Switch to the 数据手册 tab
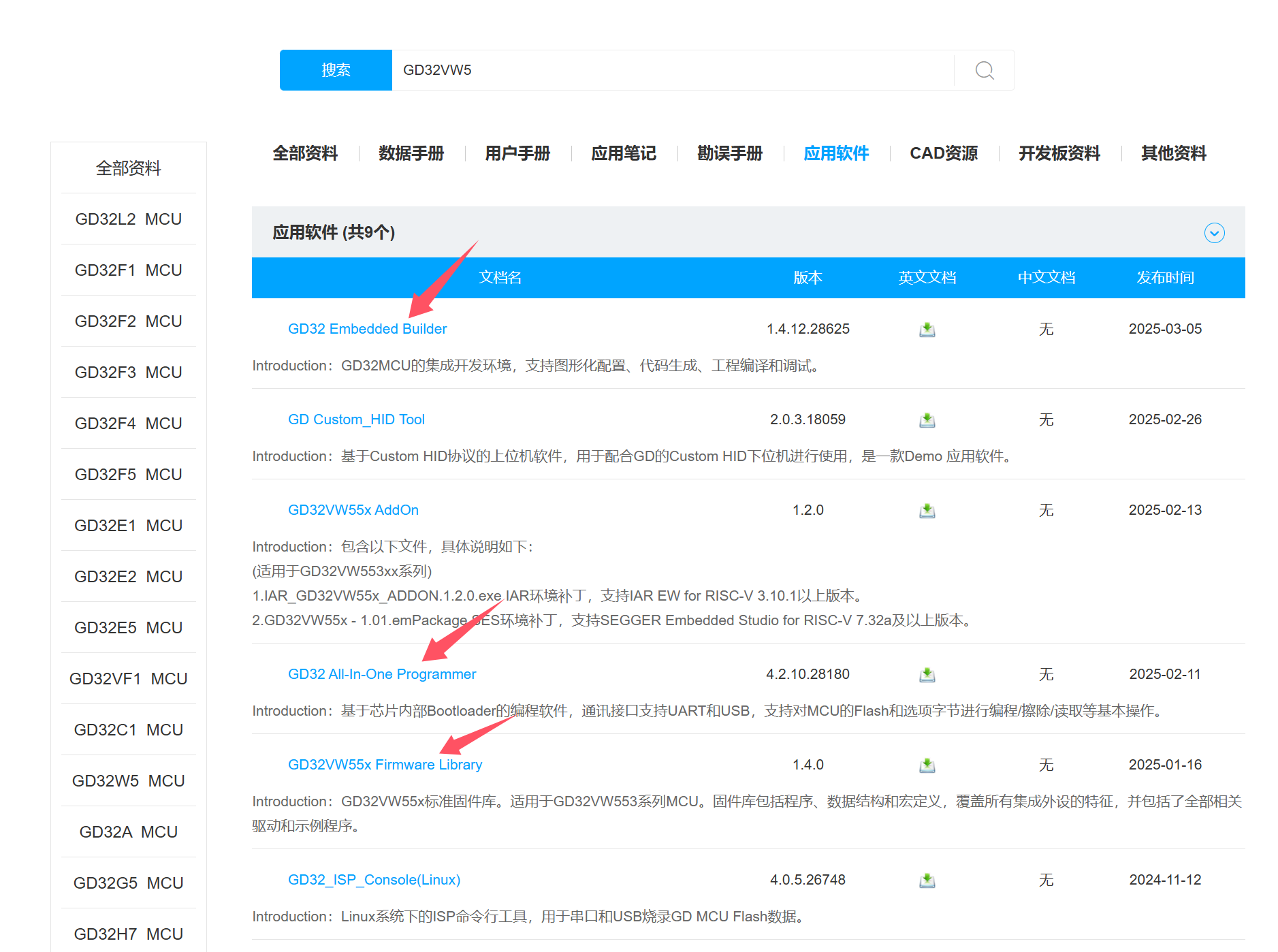The image size is (1278, 952). tap(411, 153)
